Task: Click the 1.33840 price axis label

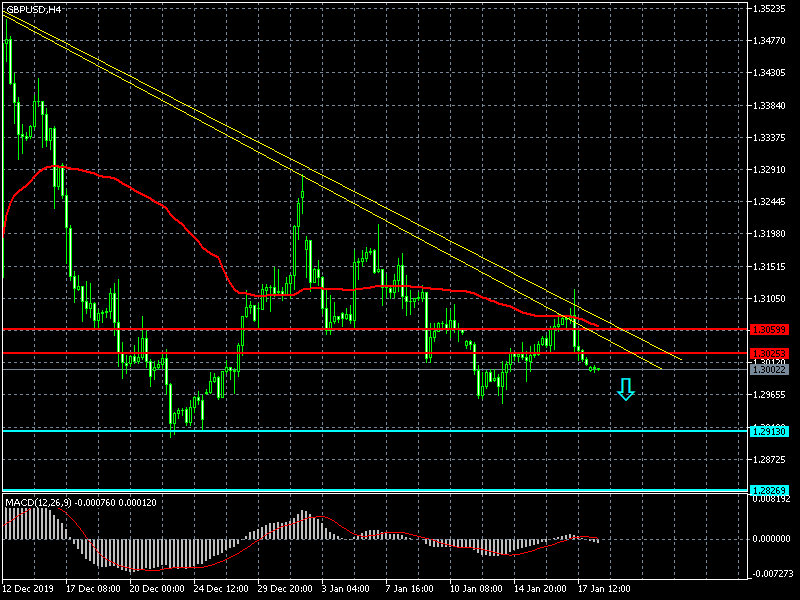Action: pyautogui.click(x=769, y=106)
